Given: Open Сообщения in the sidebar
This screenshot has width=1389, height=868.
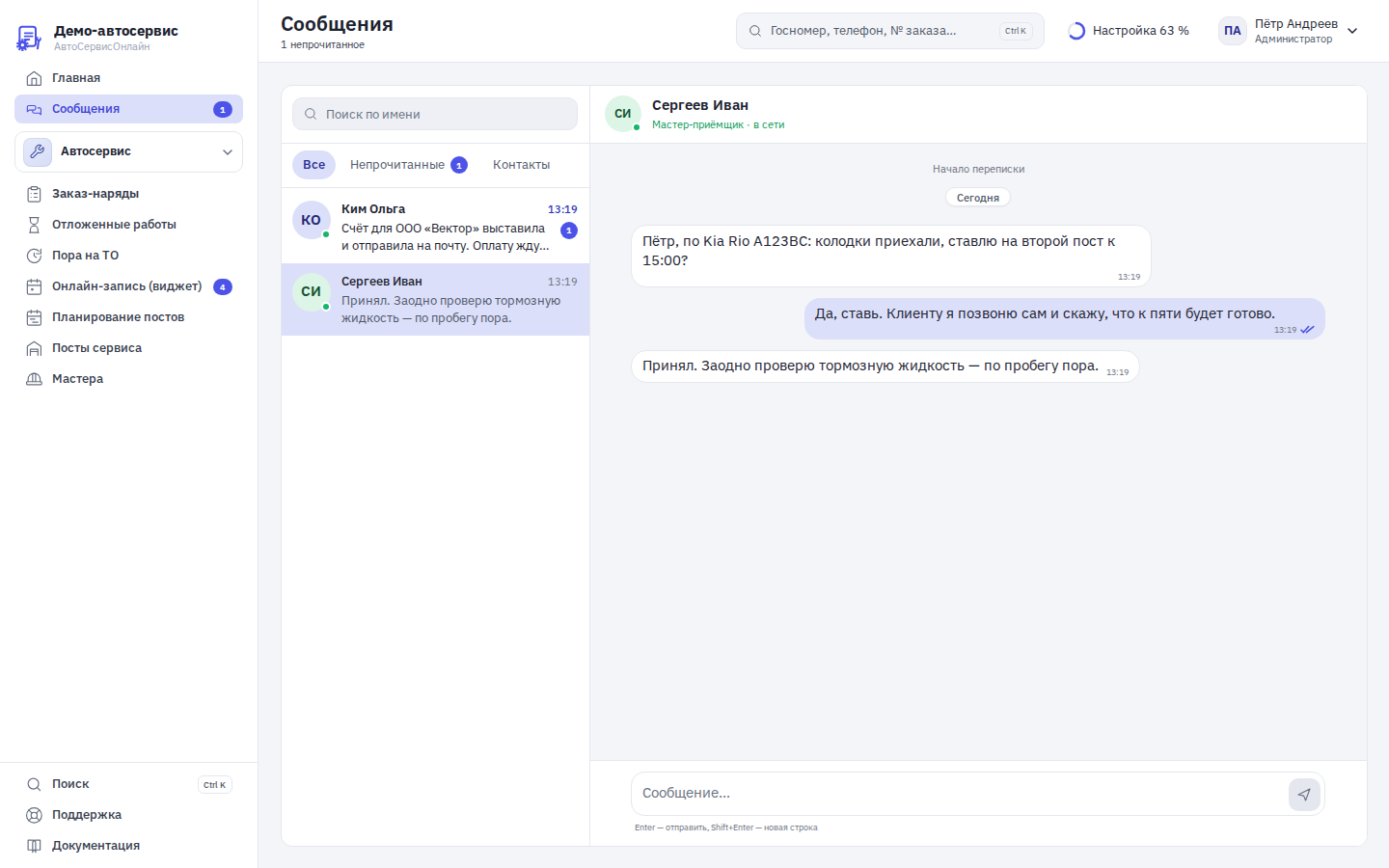Looking at the screenshot, I should pos(128,109).
